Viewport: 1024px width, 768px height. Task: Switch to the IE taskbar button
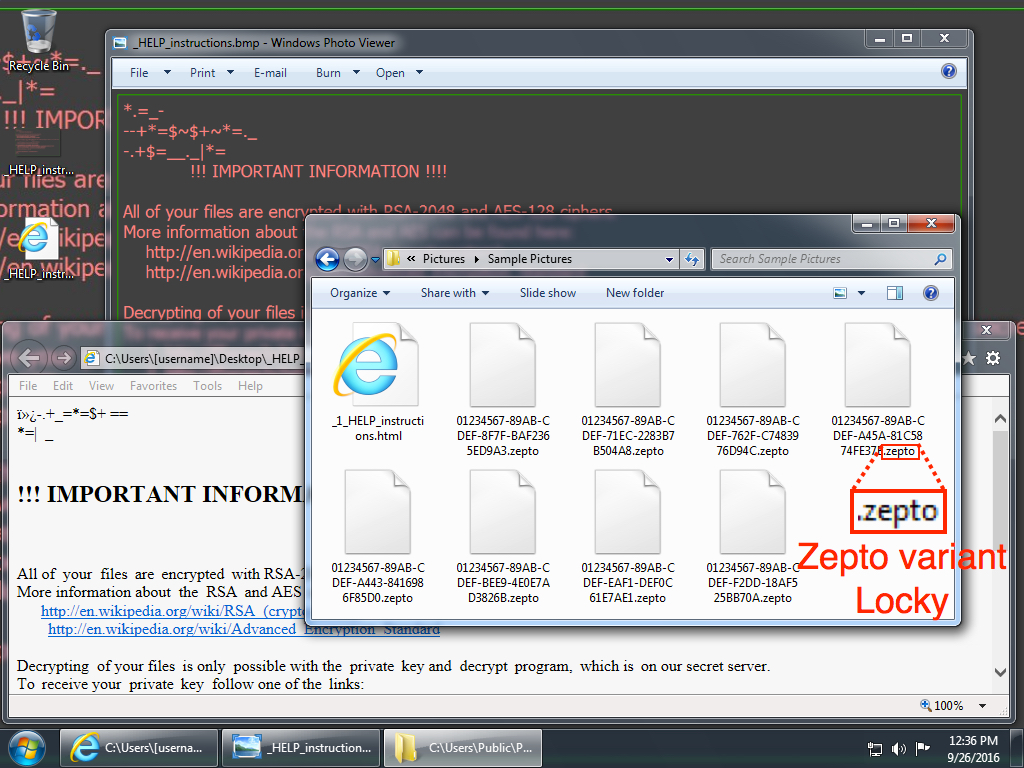[x=139, y=748]
